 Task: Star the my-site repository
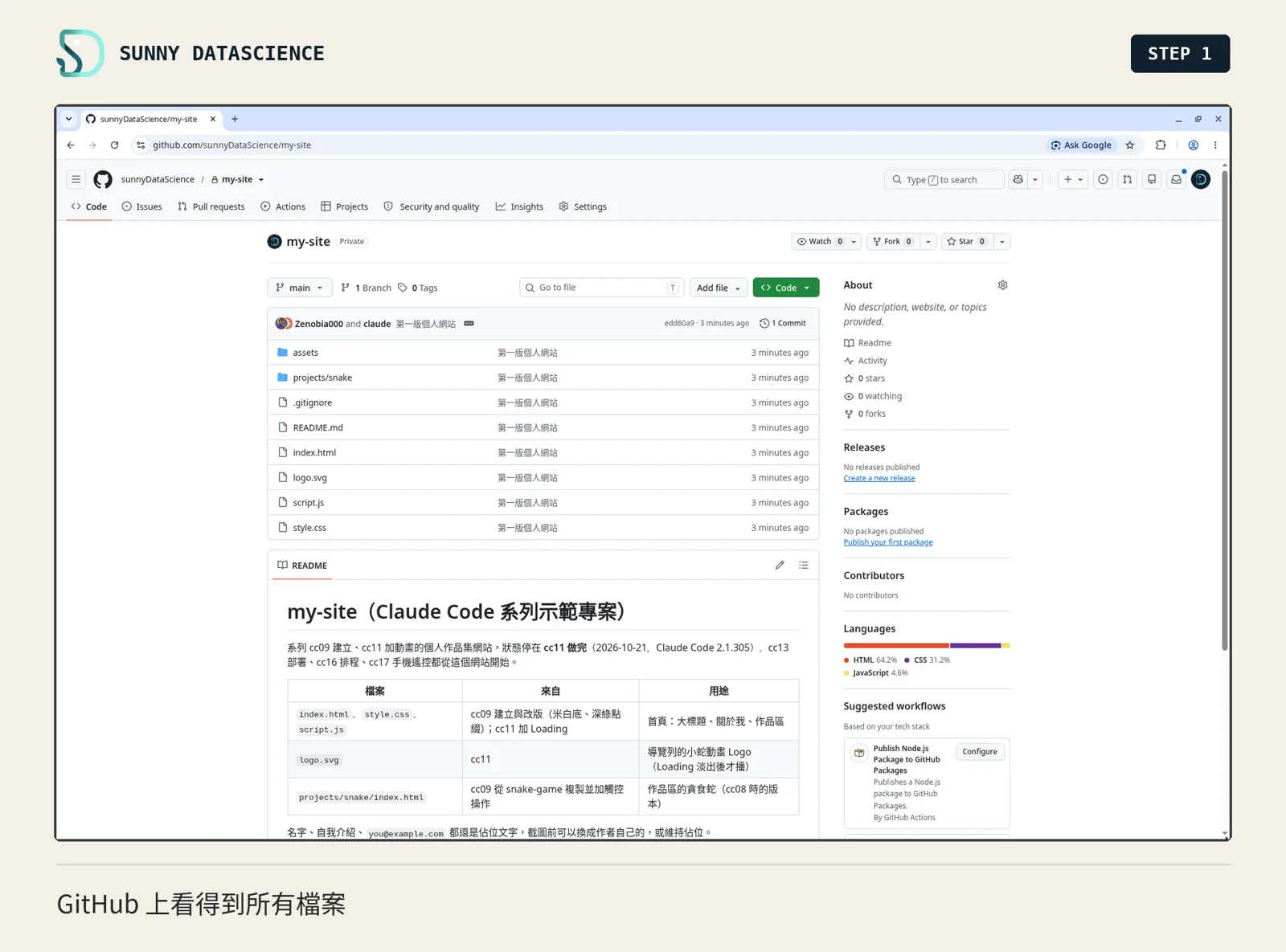pos(967,242)
